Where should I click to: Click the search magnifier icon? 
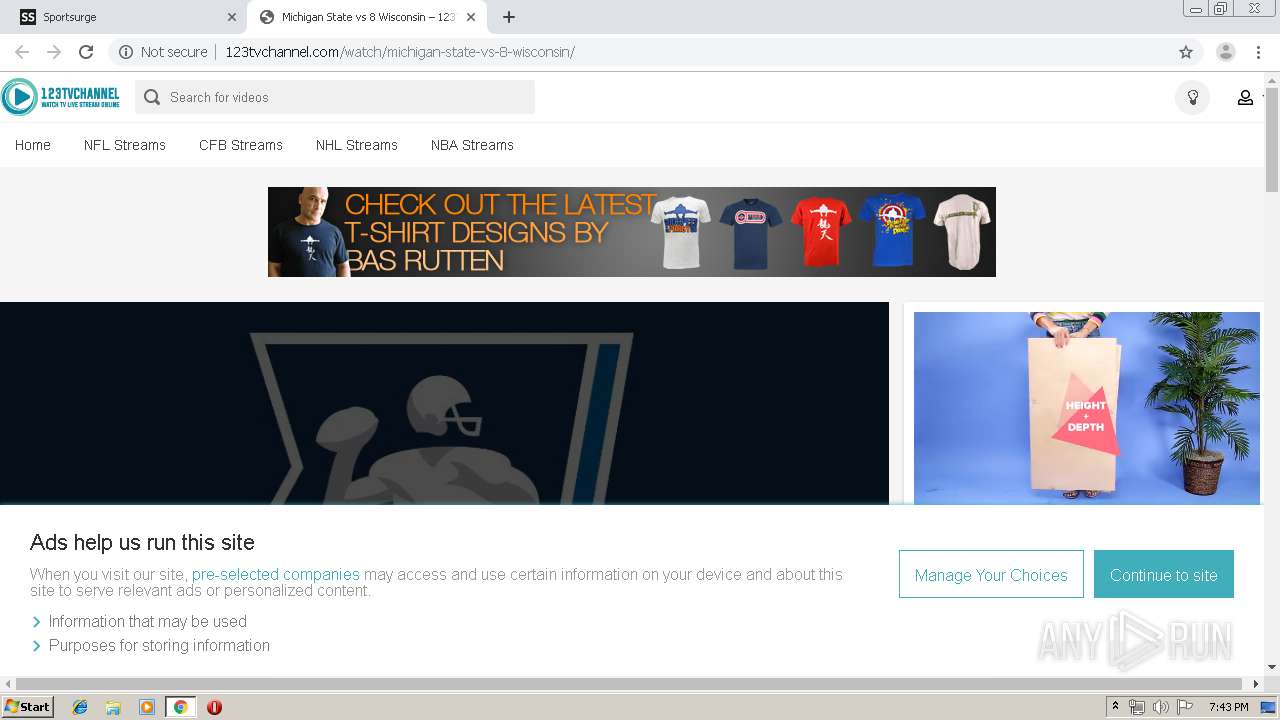click(x=152, y=97)
